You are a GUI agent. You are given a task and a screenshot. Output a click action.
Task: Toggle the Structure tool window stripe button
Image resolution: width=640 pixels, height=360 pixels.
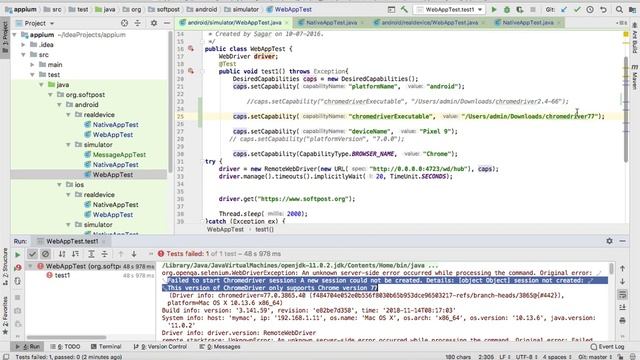tap(5, 266)
